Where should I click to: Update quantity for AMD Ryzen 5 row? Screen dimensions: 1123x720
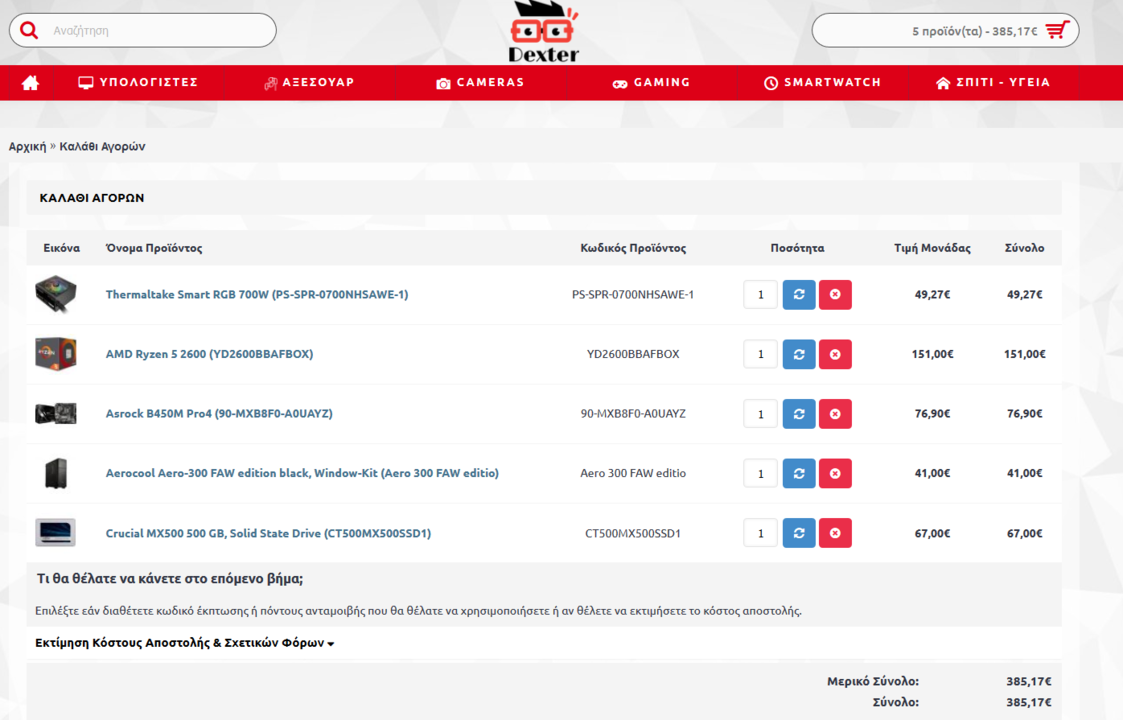pos(799,354)
